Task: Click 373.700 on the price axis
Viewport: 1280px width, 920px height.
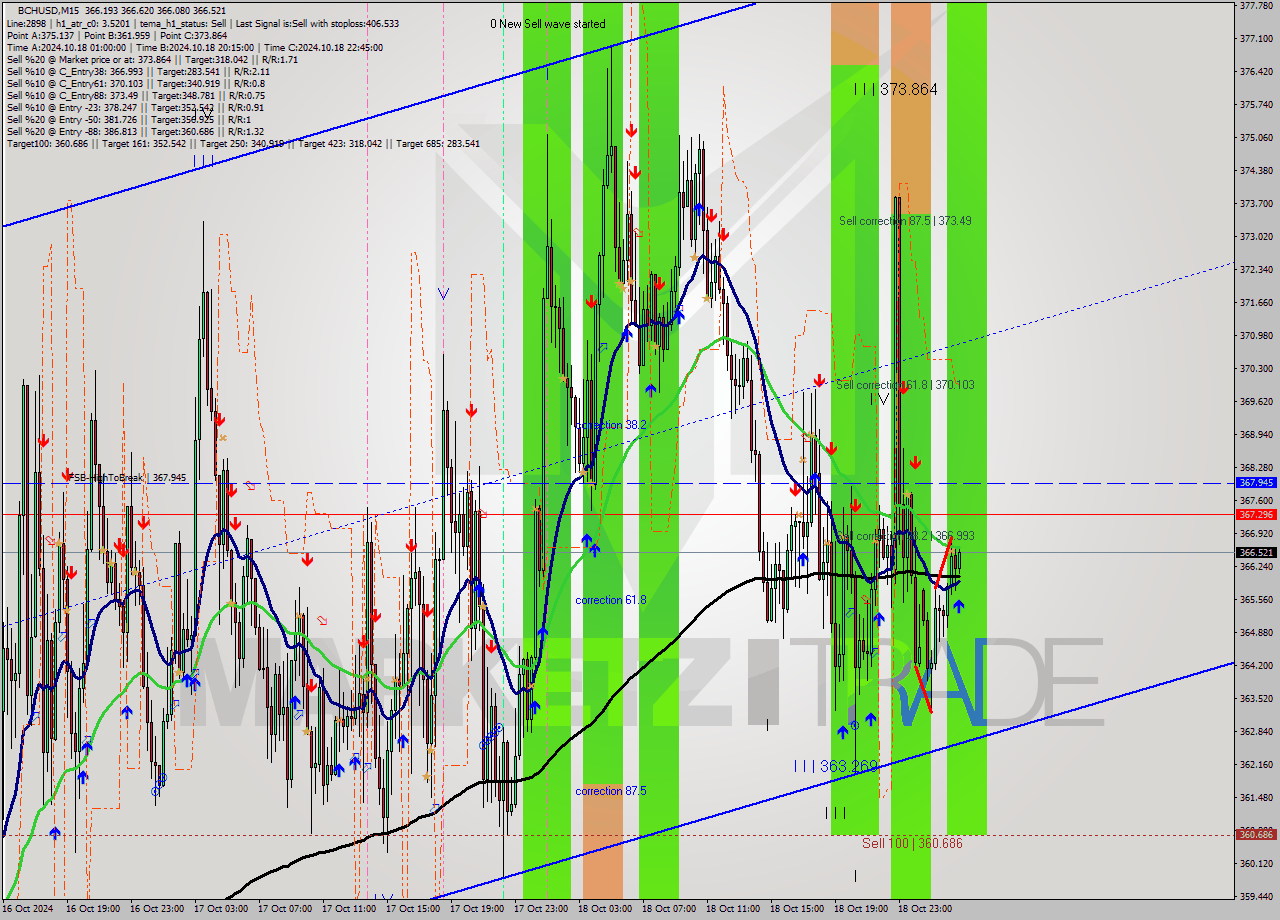Action: point(1256,203)
